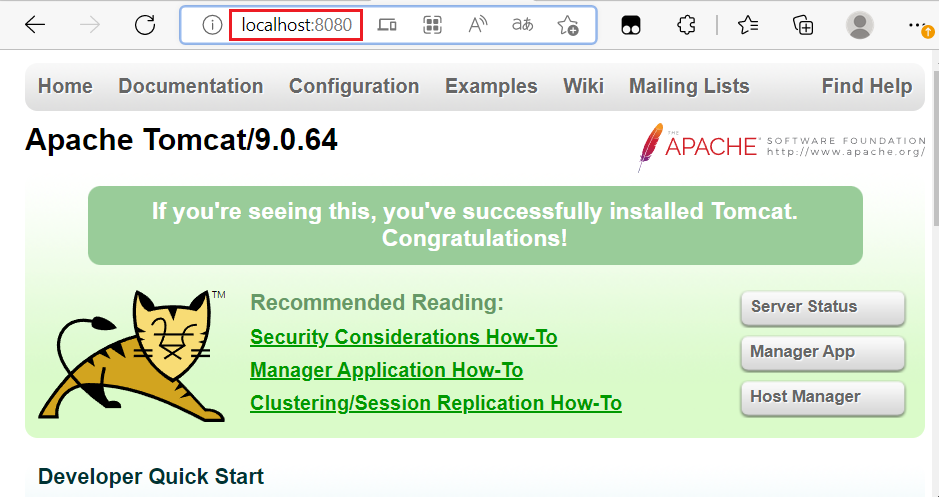Click the Host Manager button
The height and width of the screenshot is (497, 939).
[x=822, y=398]
